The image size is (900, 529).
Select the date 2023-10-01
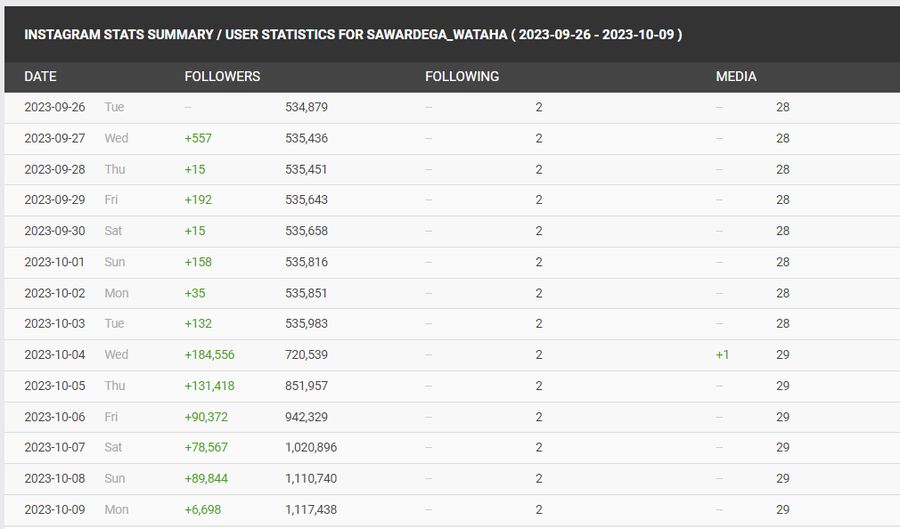click(x=55, y=262)
